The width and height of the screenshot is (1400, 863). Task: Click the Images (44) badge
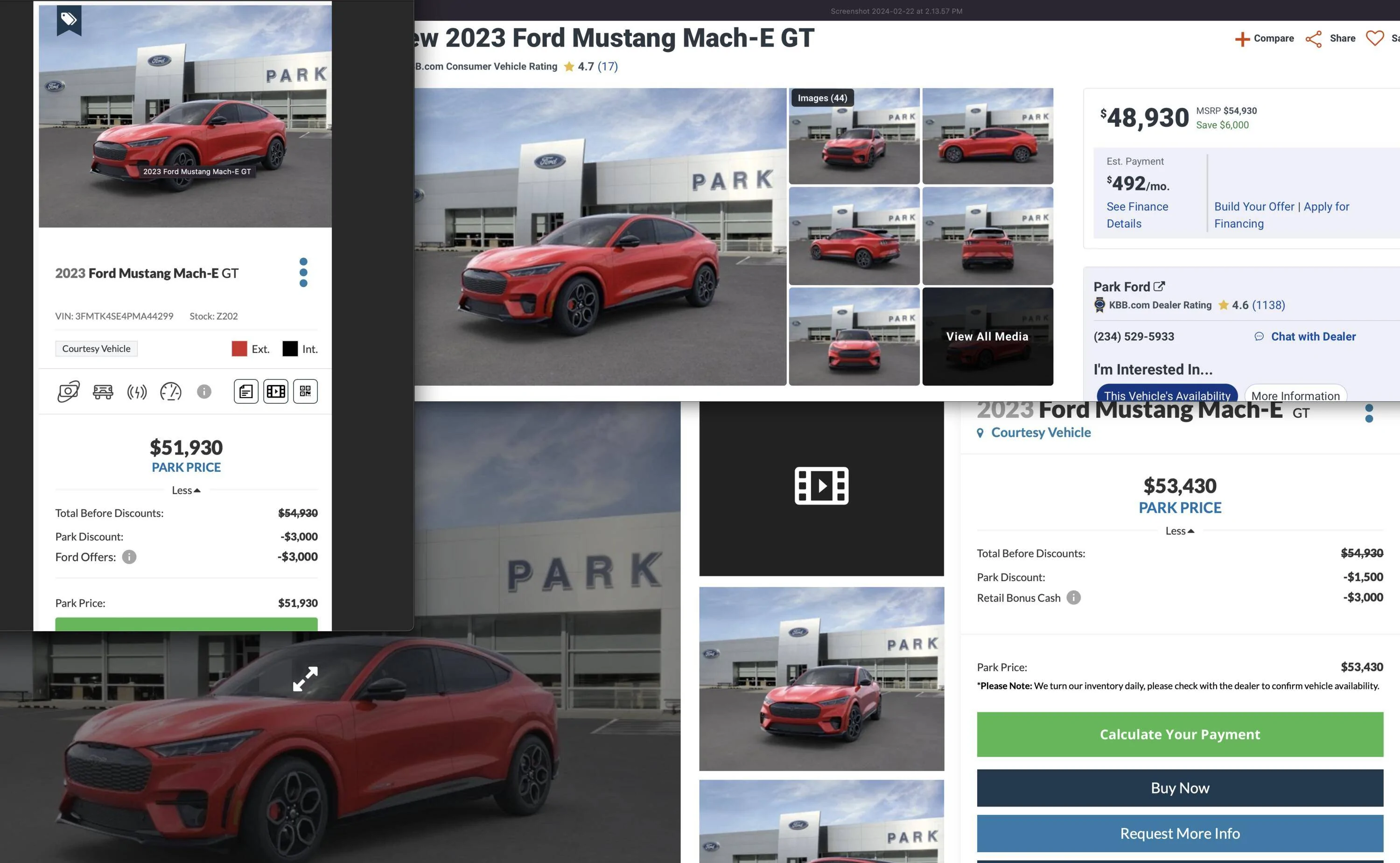[822, 98]
